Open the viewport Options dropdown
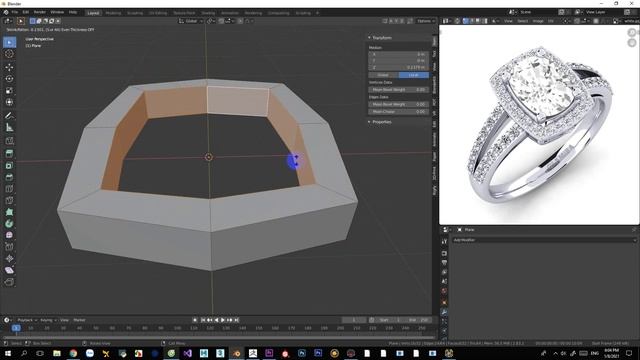The image size is (640, 360). (426, 21)
